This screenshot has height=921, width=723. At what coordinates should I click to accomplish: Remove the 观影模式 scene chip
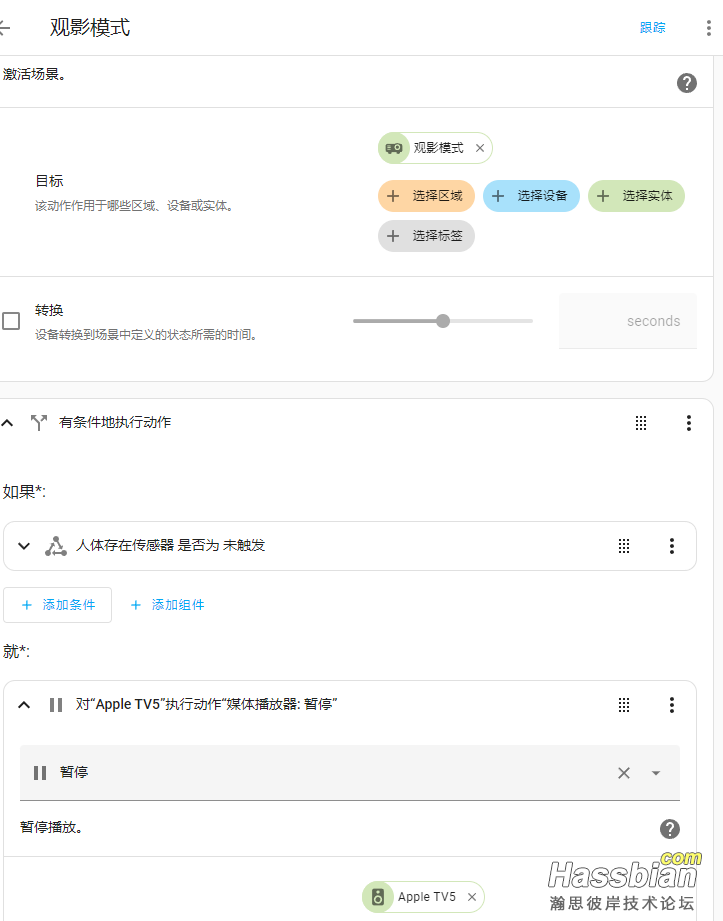tap(480, 148)
